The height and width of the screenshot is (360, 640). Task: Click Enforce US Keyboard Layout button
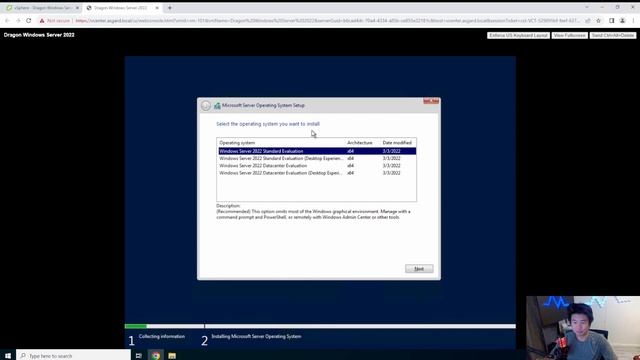(518, 36)
